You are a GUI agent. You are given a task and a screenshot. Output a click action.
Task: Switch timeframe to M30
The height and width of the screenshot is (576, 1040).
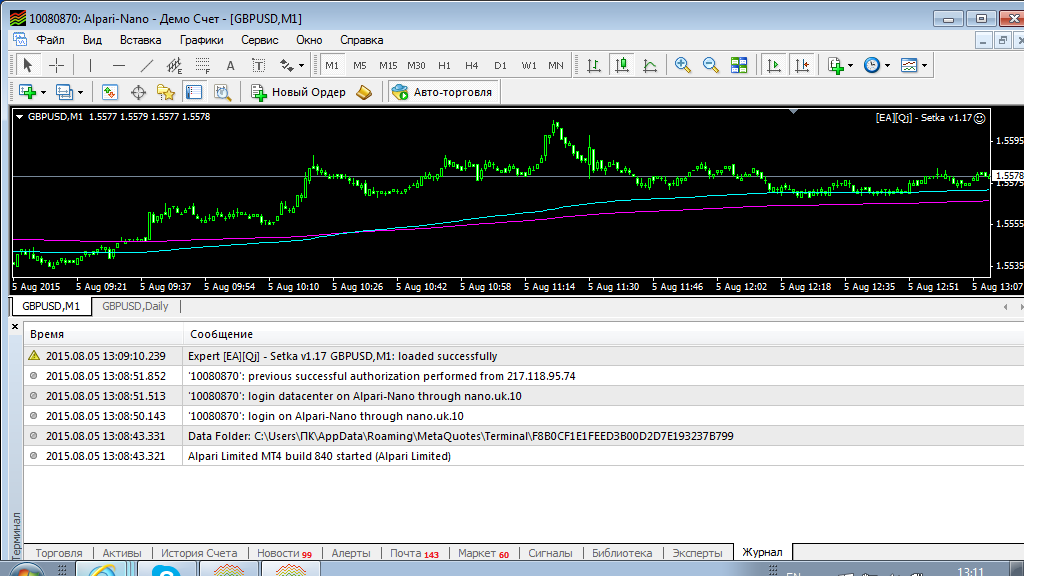point(416,65)
